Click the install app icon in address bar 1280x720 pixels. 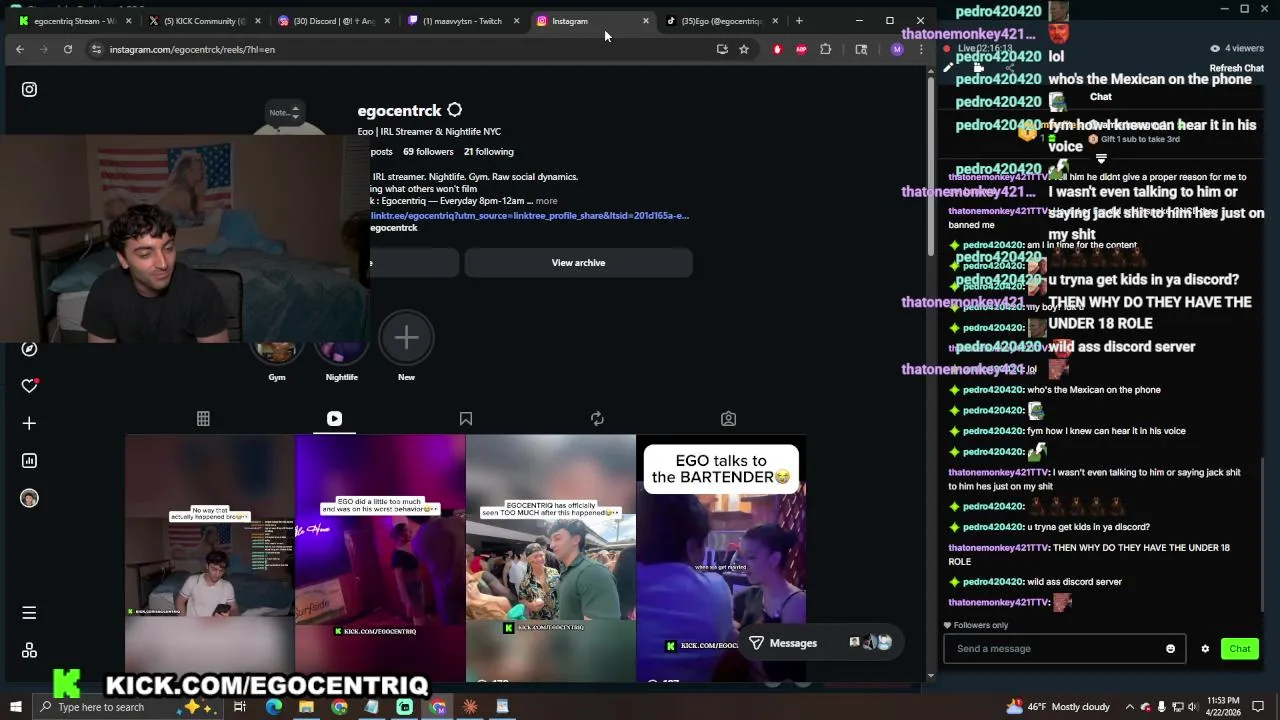pyautogui.click(x=722, y=49)
